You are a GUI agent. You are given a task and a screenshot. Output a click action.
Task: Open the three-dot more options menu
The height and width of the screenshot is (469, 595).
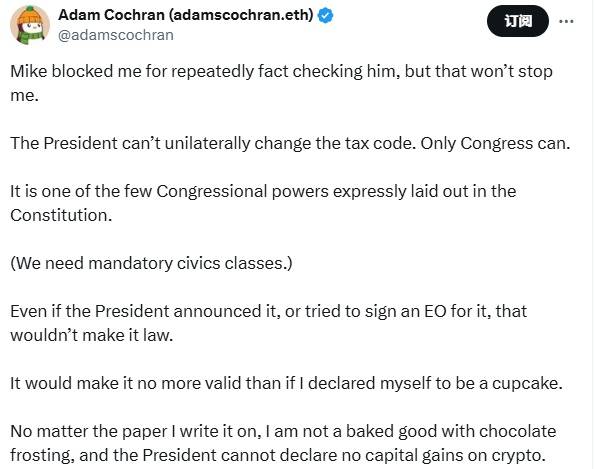566,22
